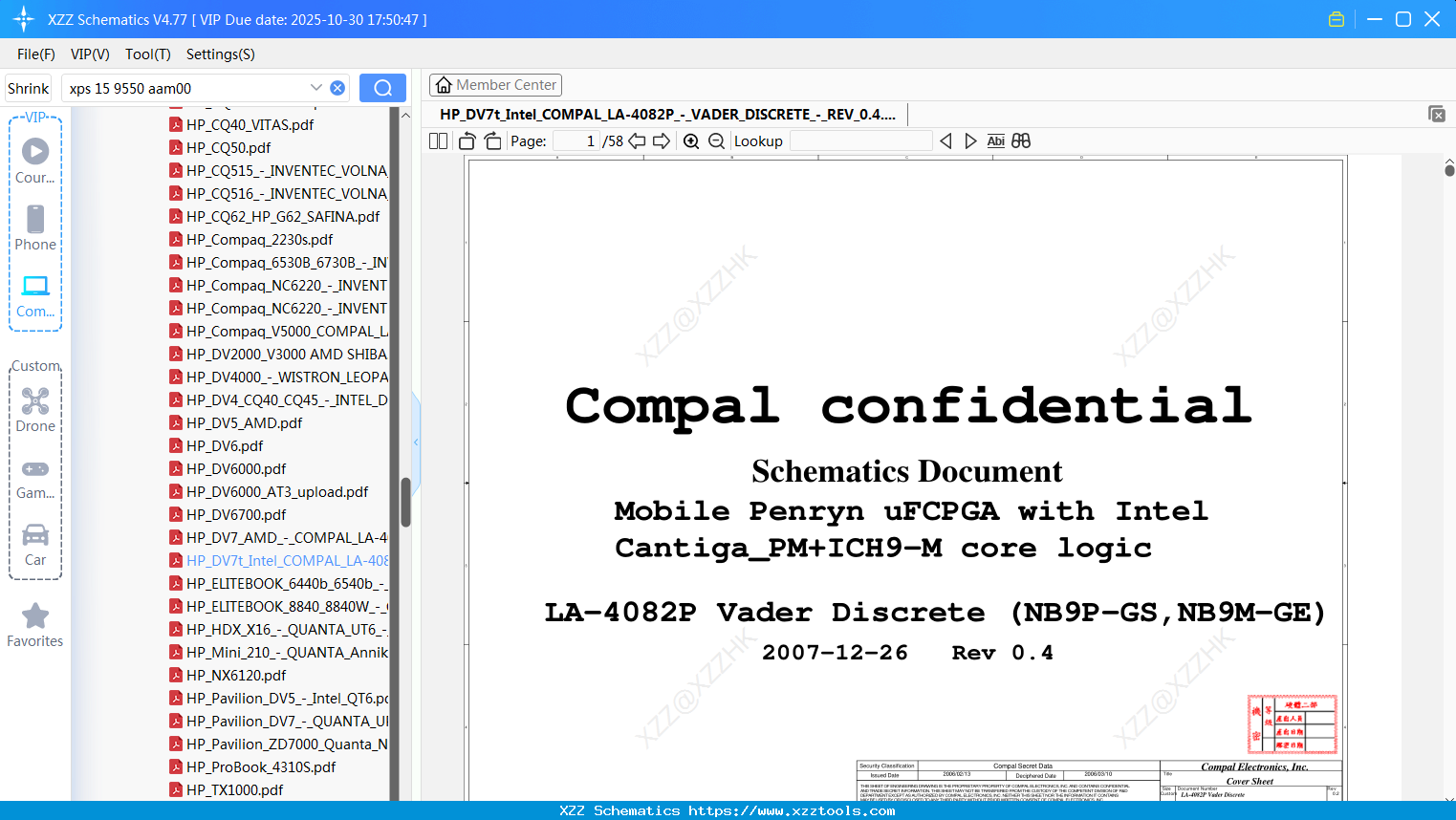Zoom in on the schematic page

(691, 141)
